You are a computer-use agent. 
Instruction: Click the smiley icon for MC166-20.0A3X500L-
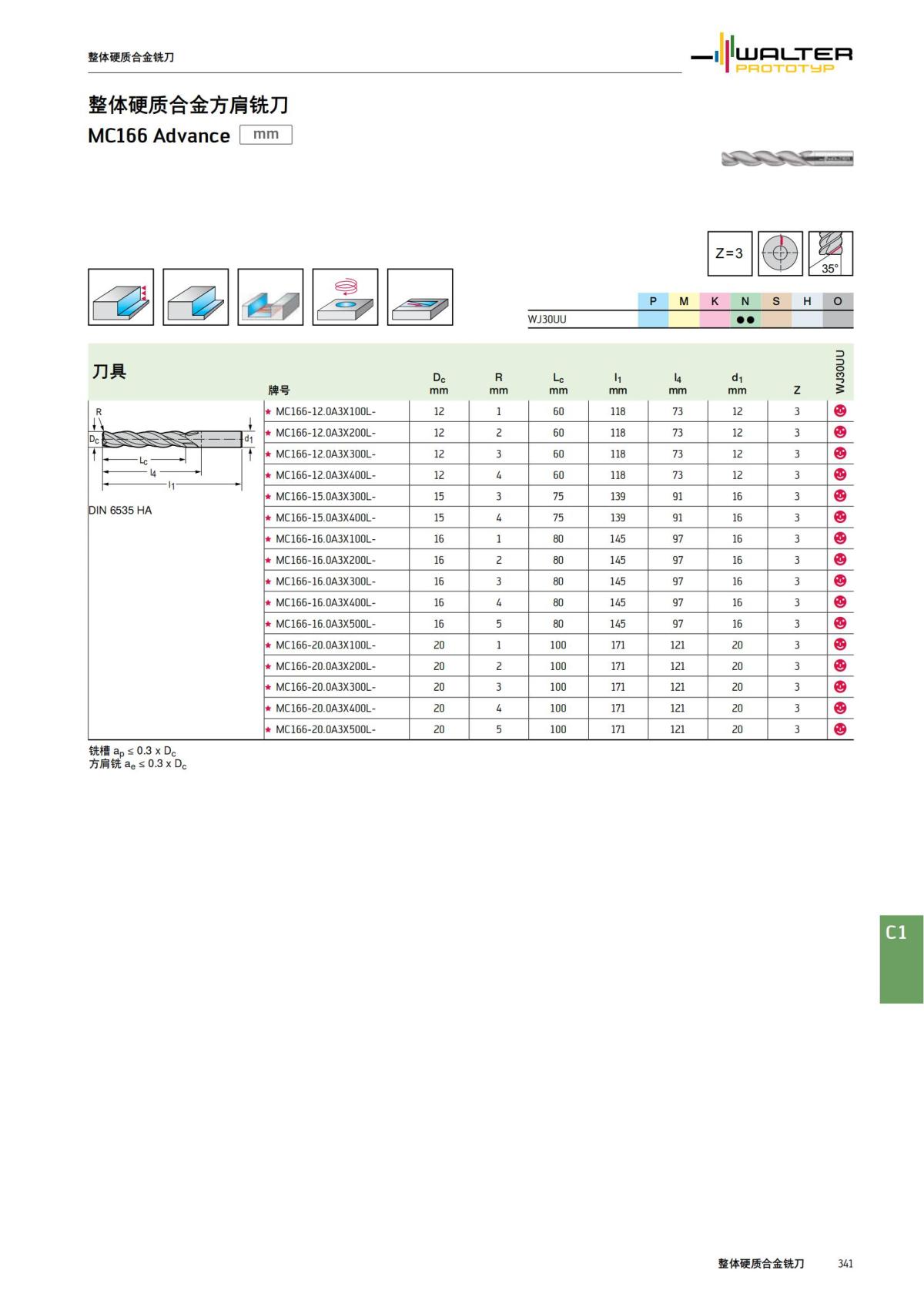[840, 729]
